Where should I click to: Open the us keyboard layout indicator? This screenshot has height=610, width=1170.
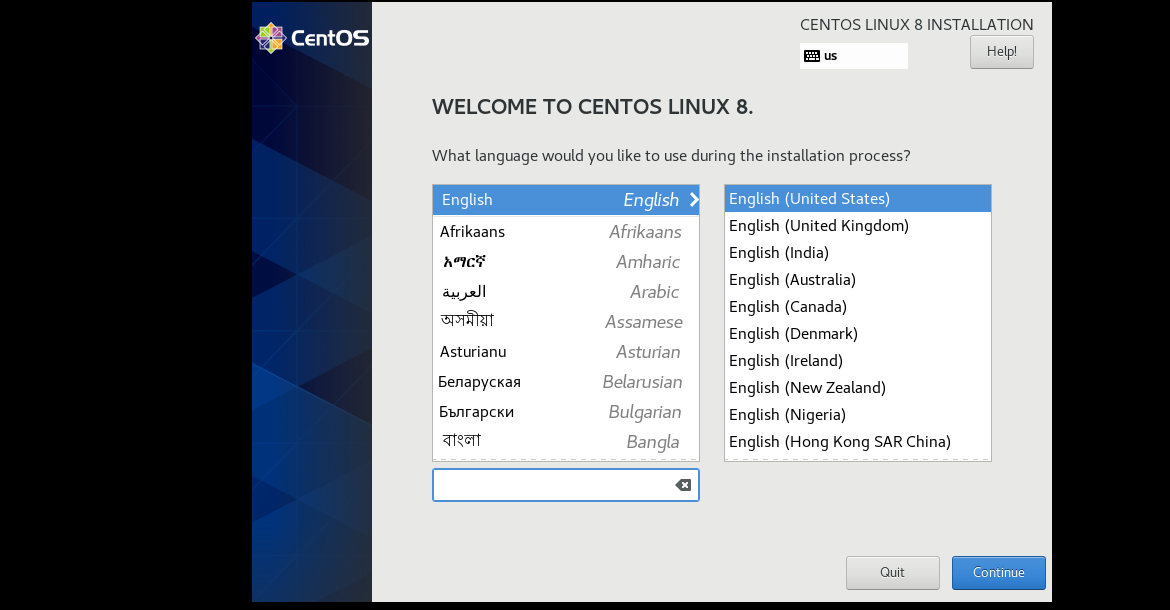pyautogui.click(x=854, y=56)
